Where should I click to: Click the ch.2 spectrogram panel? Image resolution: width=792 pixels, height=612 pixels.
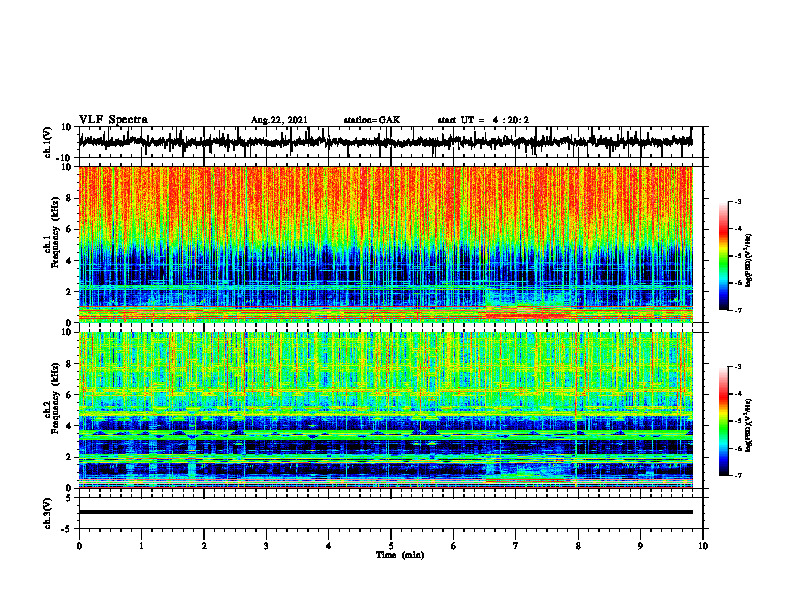385,410
